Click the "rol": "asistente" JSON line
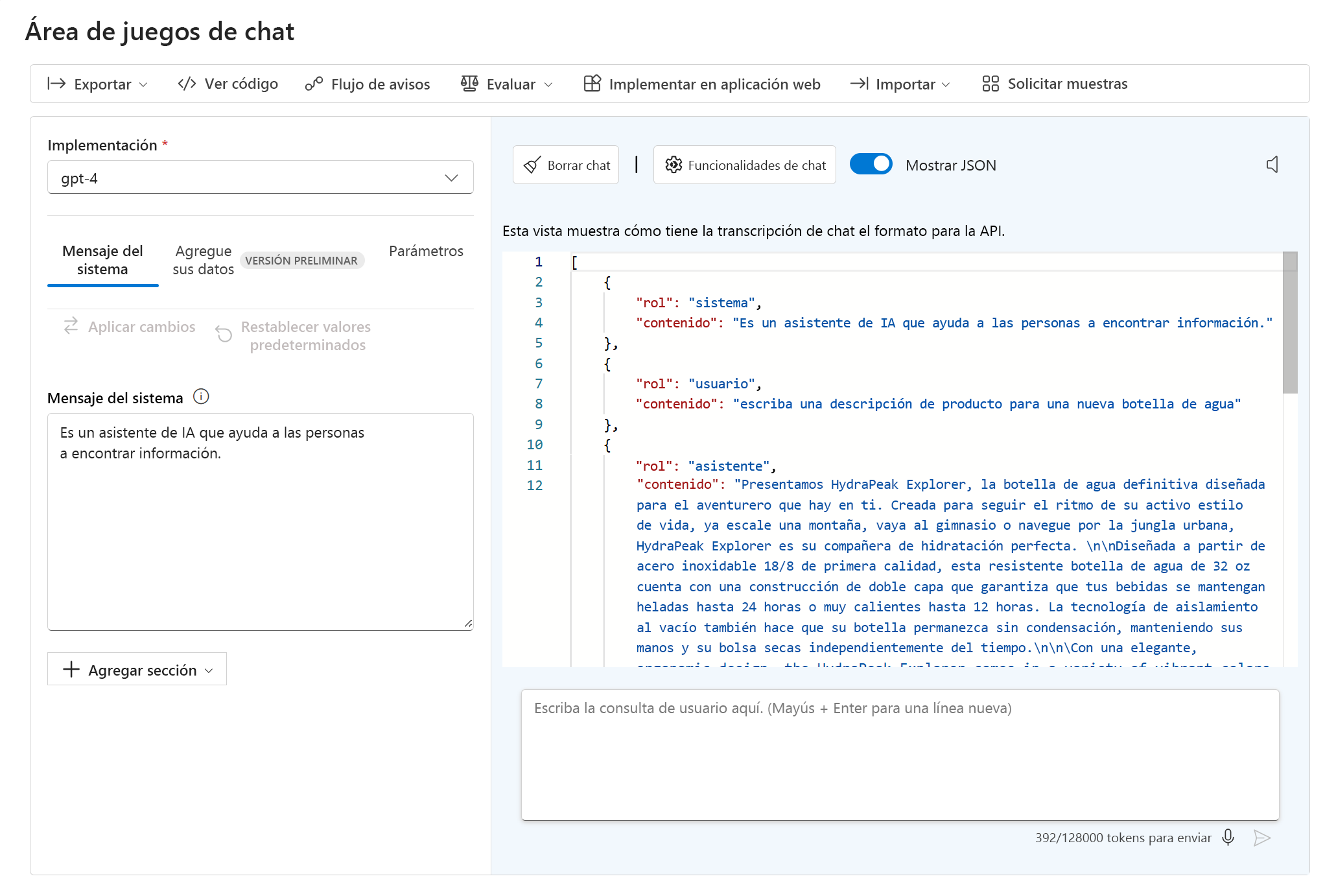 [x=706, y=466]
